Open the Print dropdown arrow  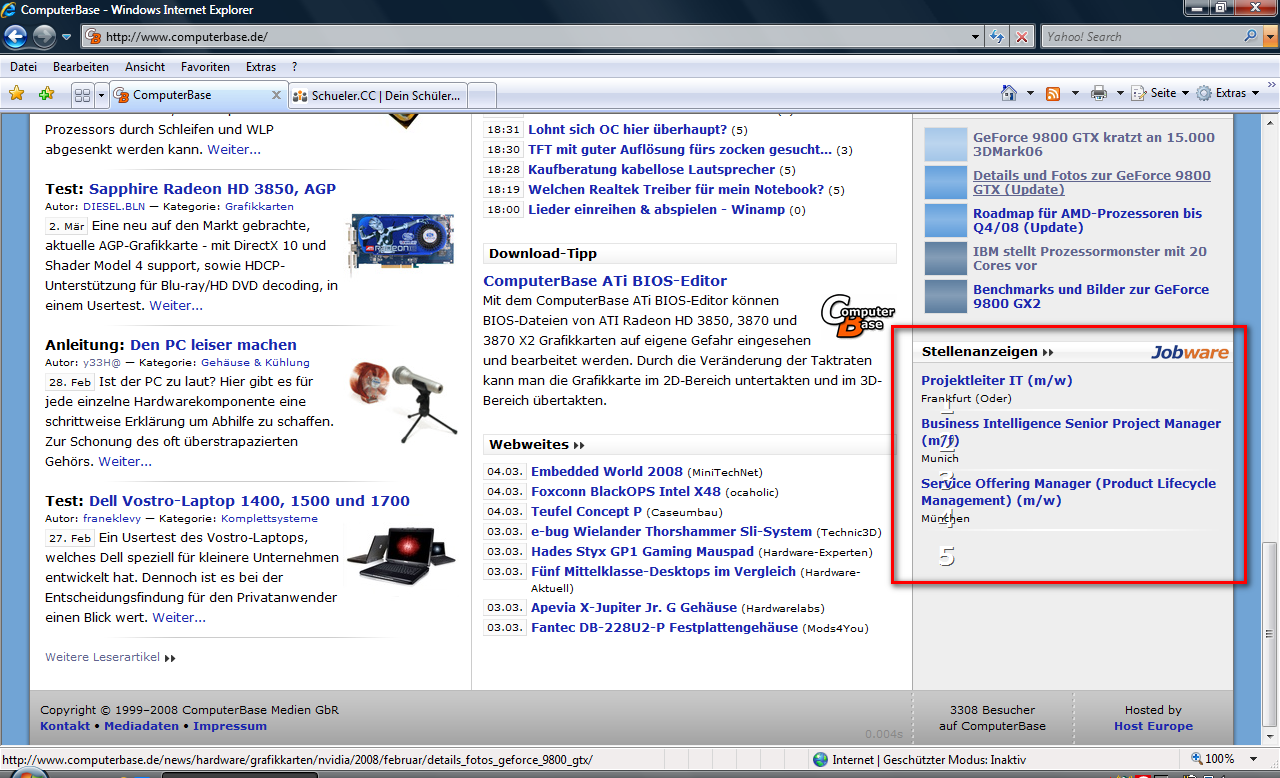click(x=1120, y=93)
